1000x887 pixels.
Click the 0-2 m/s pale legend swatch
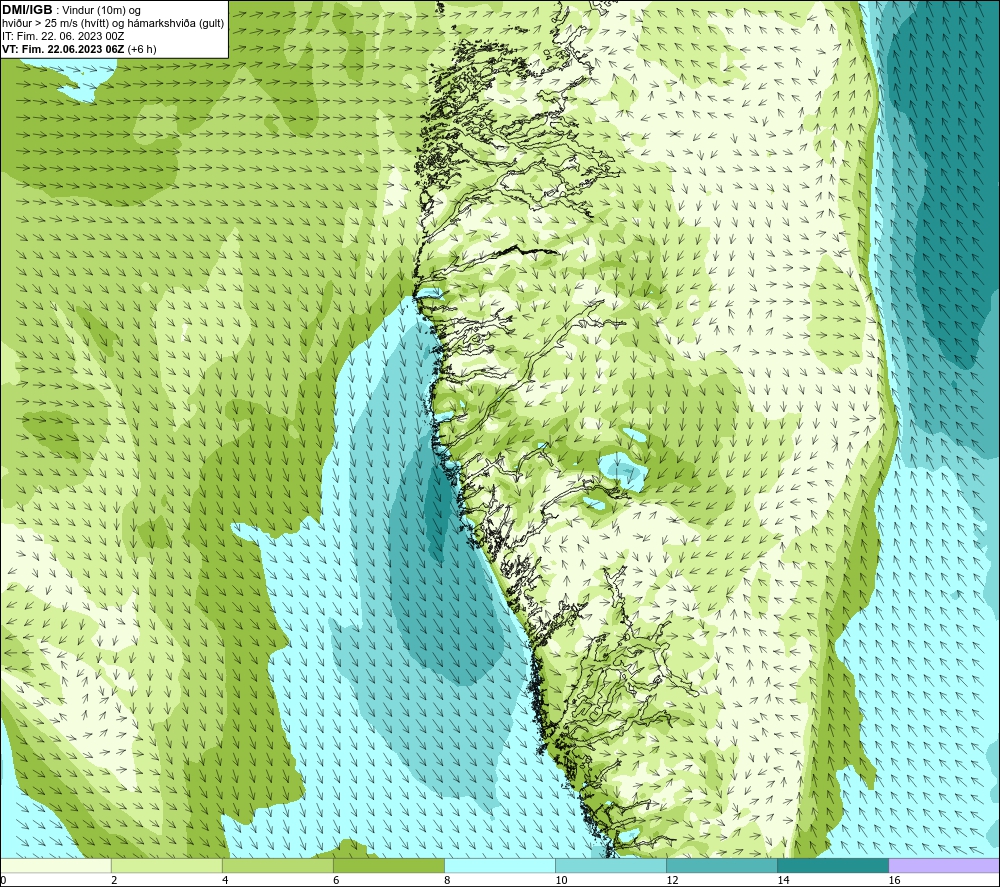[55, 866]
